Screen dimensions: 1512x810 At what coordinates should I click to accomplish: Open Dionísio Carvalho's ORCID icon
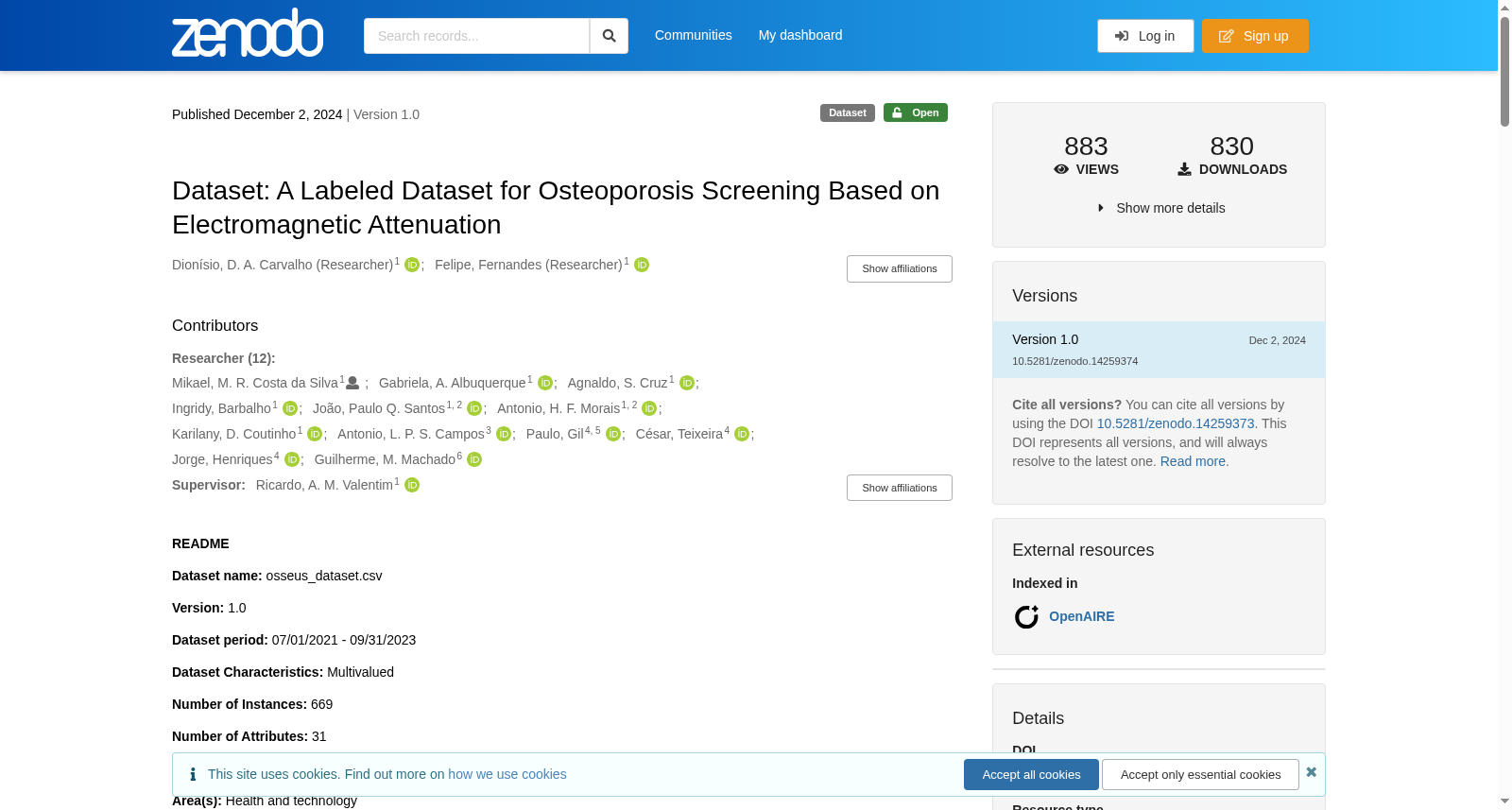[x=412, y=265]
